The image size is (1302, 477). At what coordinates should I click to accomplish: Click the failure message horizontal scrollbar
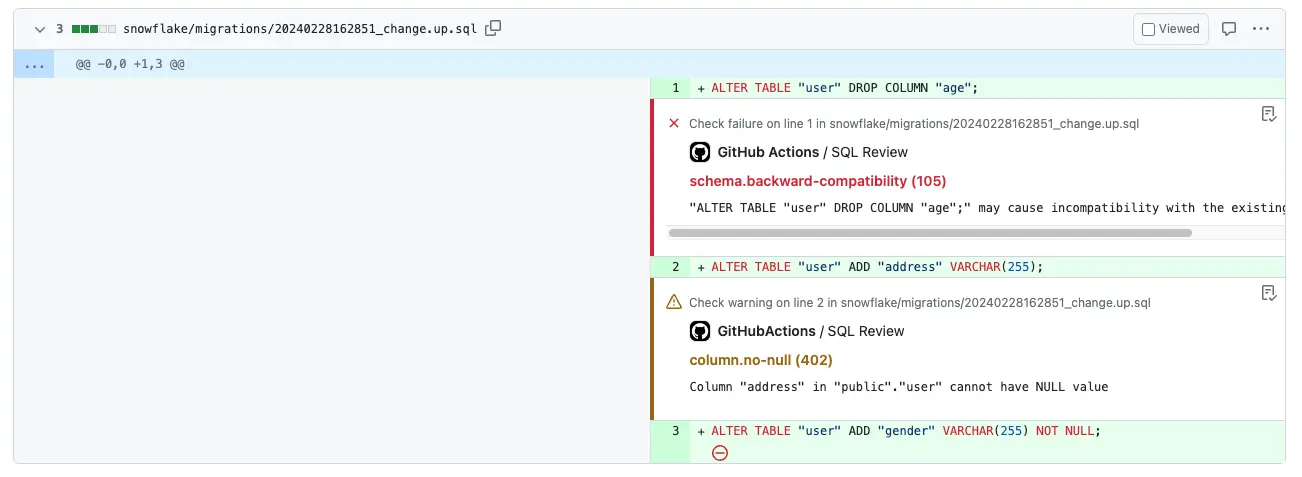tap(929, 233)
